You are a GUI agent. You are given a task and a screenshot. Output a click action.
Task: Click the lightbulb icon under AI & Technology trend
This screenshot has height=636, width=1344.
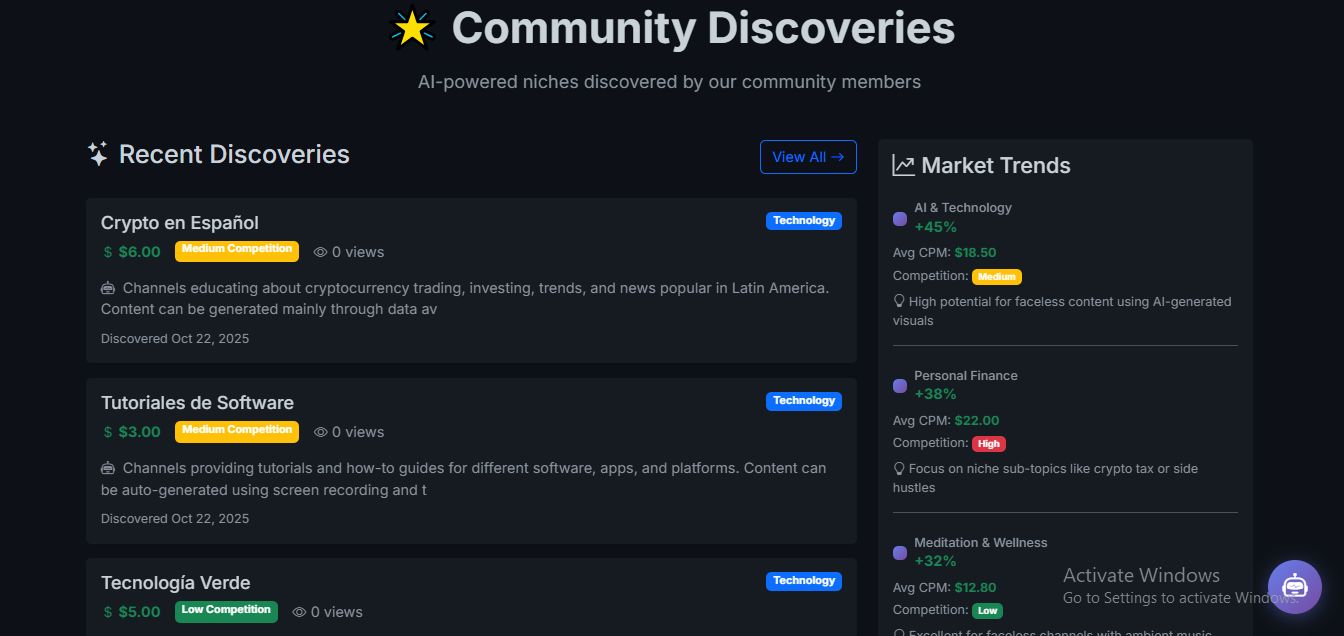[x=899, y=301]
